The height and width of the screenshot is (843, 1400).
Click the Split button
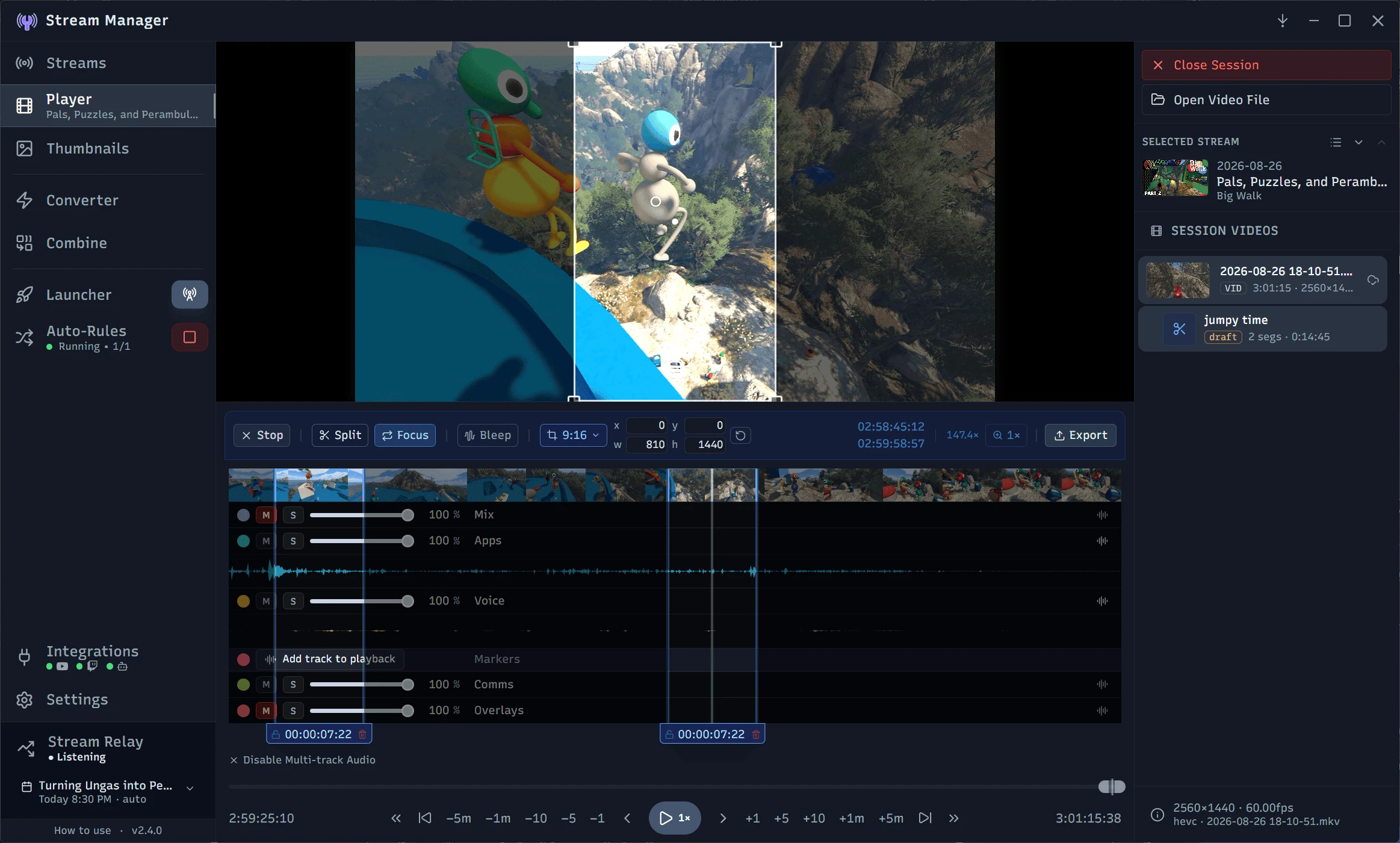click(x=339, y=435)
